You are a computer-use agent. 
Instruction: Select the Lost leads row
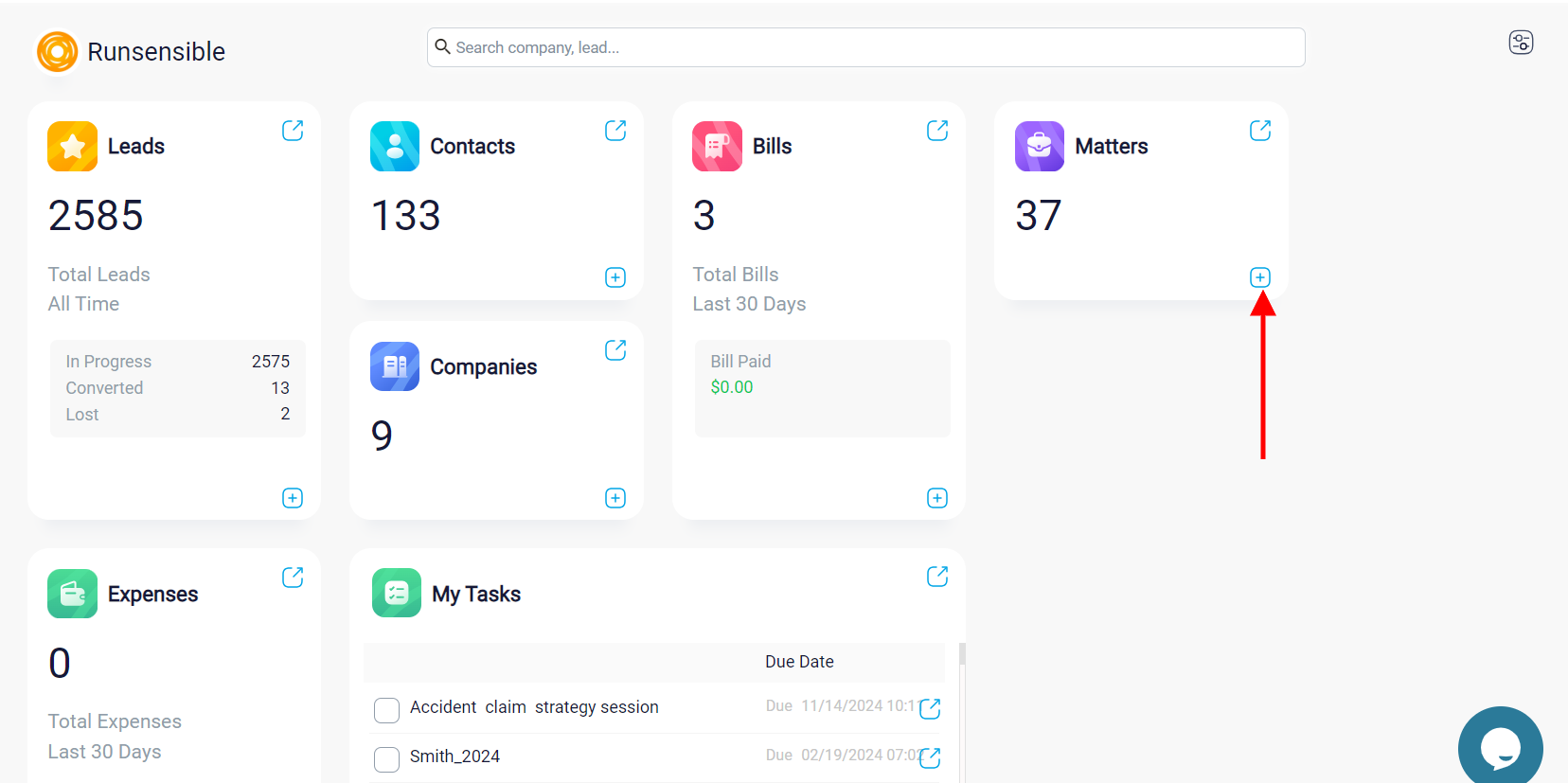pyautogui.click(x=178, y=415)
